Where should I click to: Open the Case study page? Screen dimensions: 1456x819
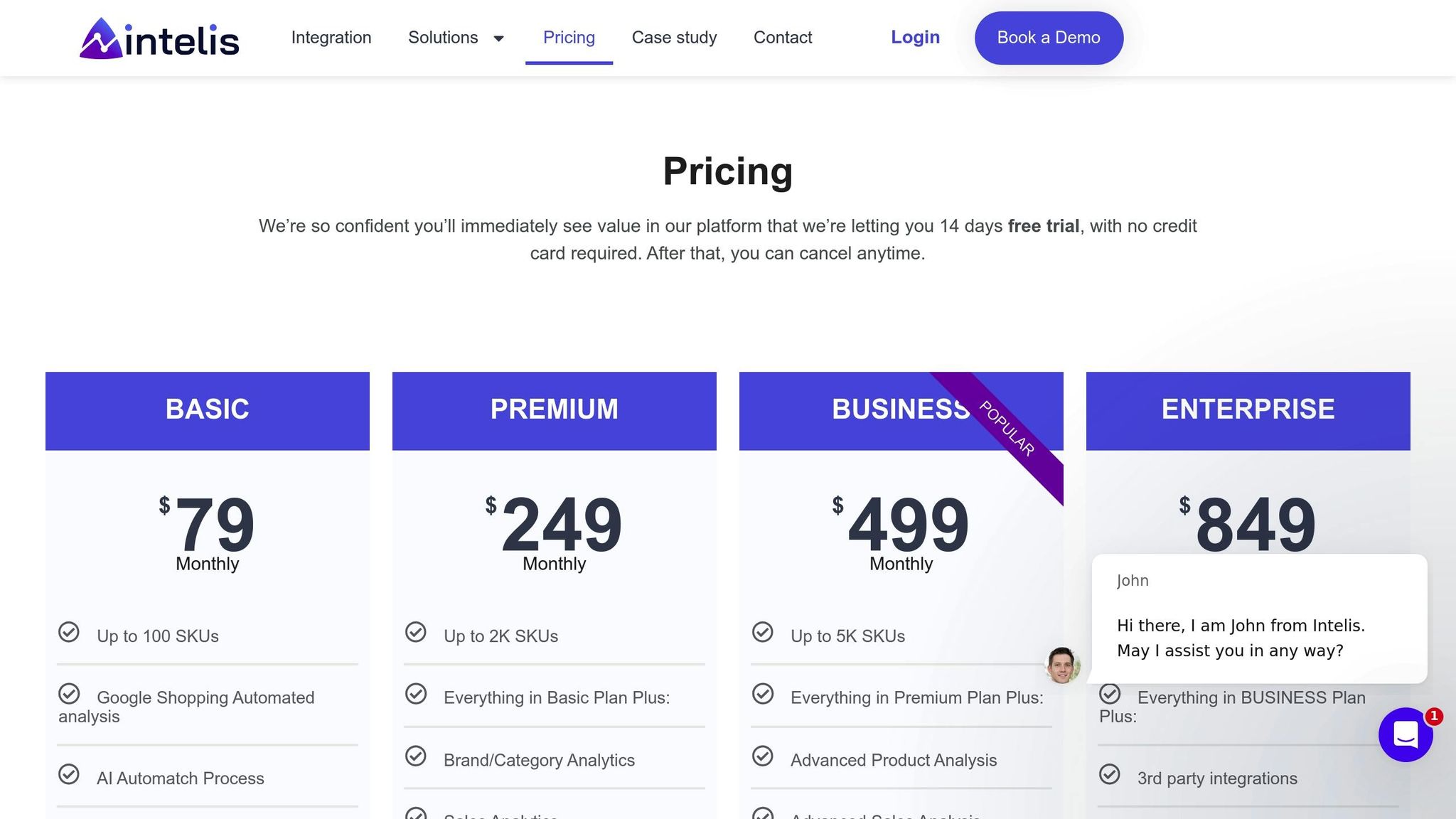point(674,38)
